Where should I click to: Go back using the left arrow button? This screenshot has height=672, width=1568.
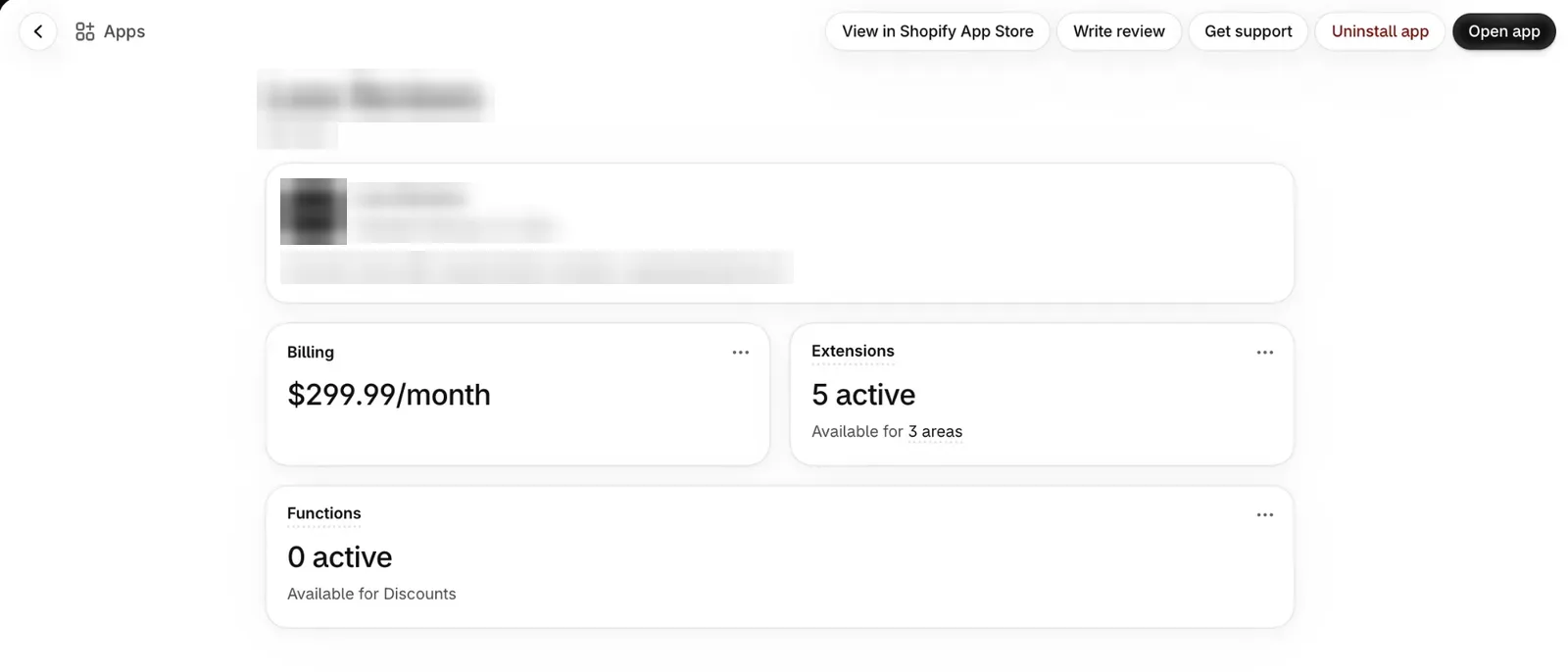pyautogui.click(x=38, y=31)
